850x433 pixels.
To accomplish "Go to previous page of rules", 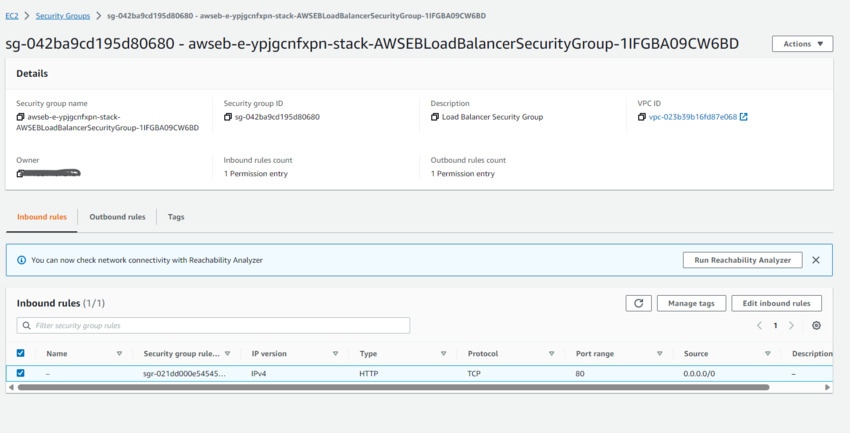I will (x=759, y=326).
